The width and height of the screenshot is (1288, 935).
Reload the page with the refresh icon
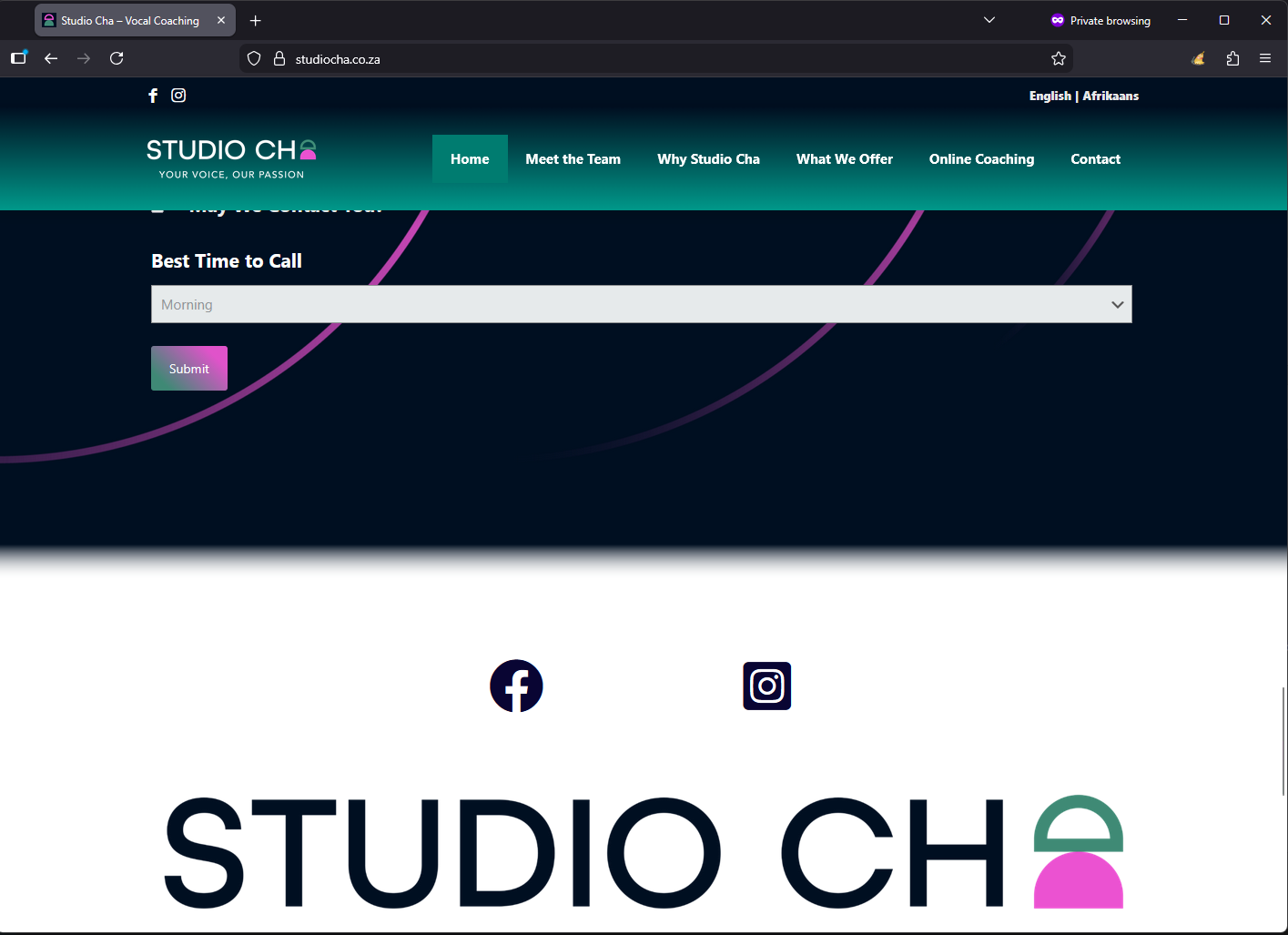coord(117,58)
